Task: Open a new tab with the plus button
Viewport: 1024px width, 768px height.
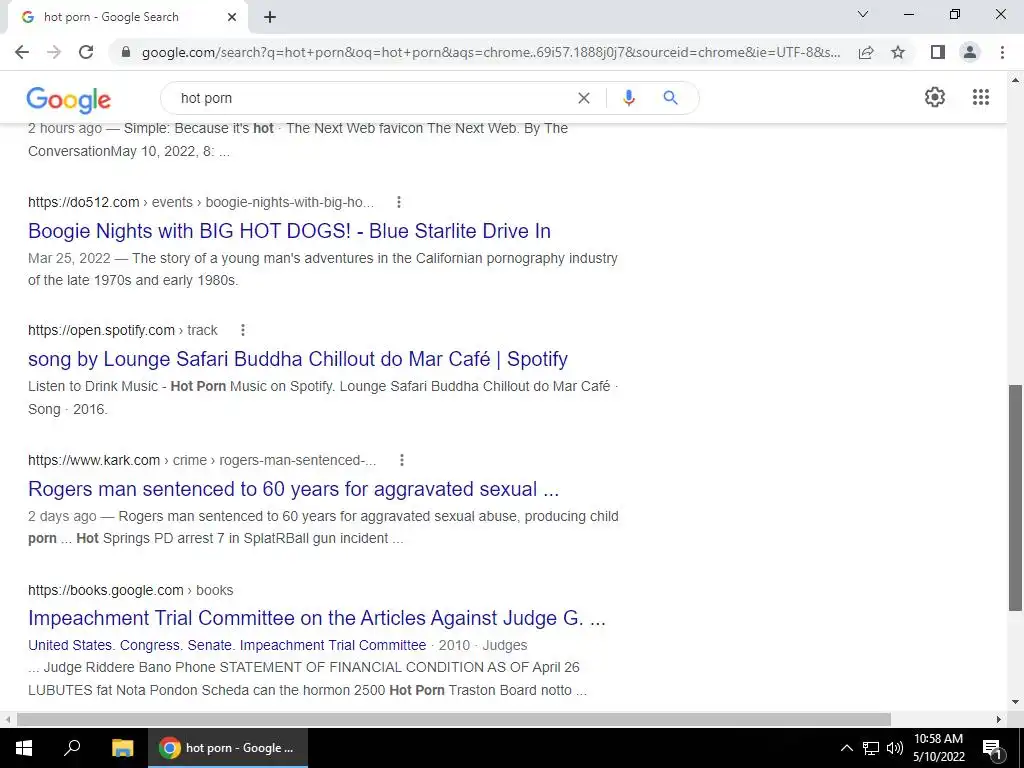Action: [270, 17]
